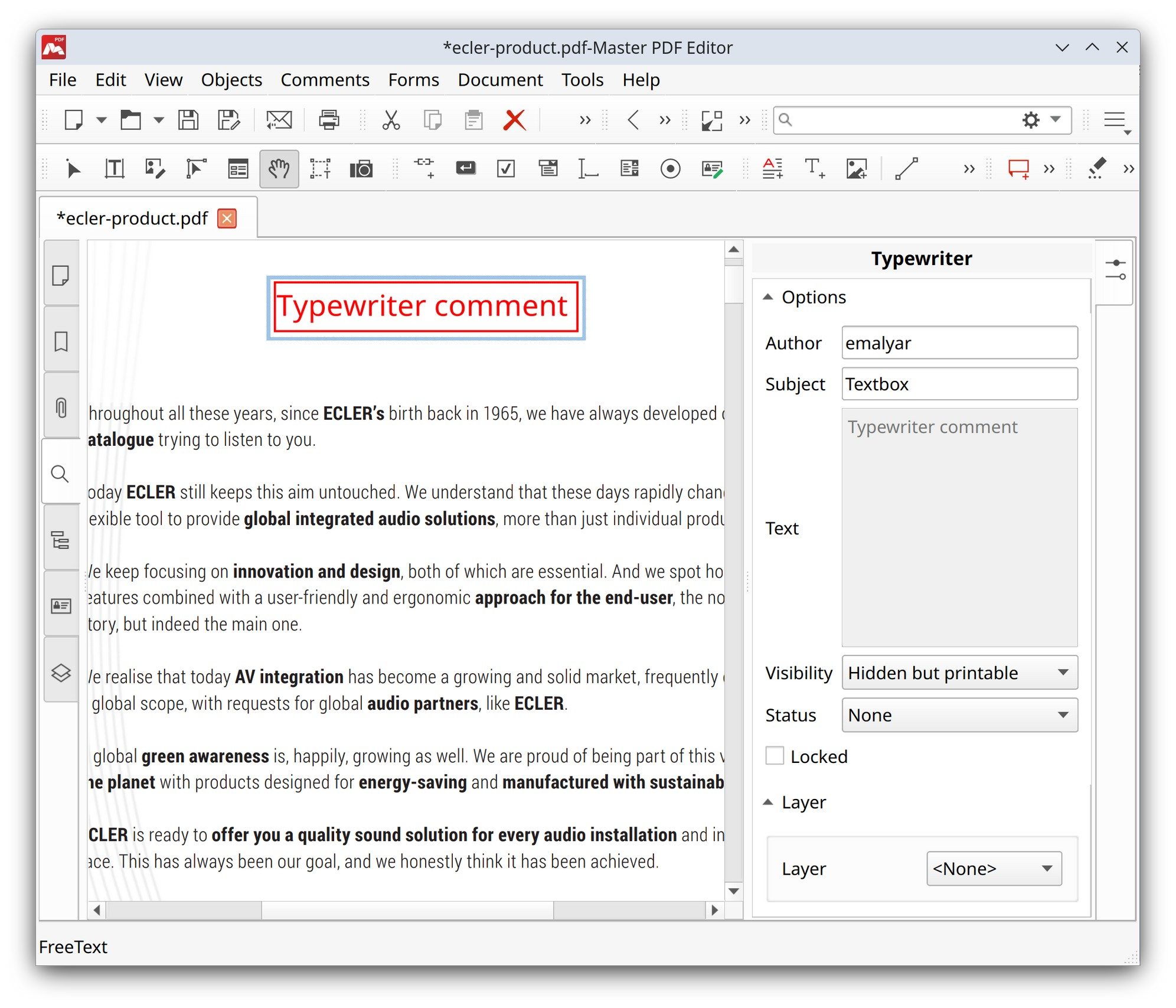Image resolution: width=1176 pixels, height=1008 pixels.
Task: Click the Copy icon
Action: (433, 120)
